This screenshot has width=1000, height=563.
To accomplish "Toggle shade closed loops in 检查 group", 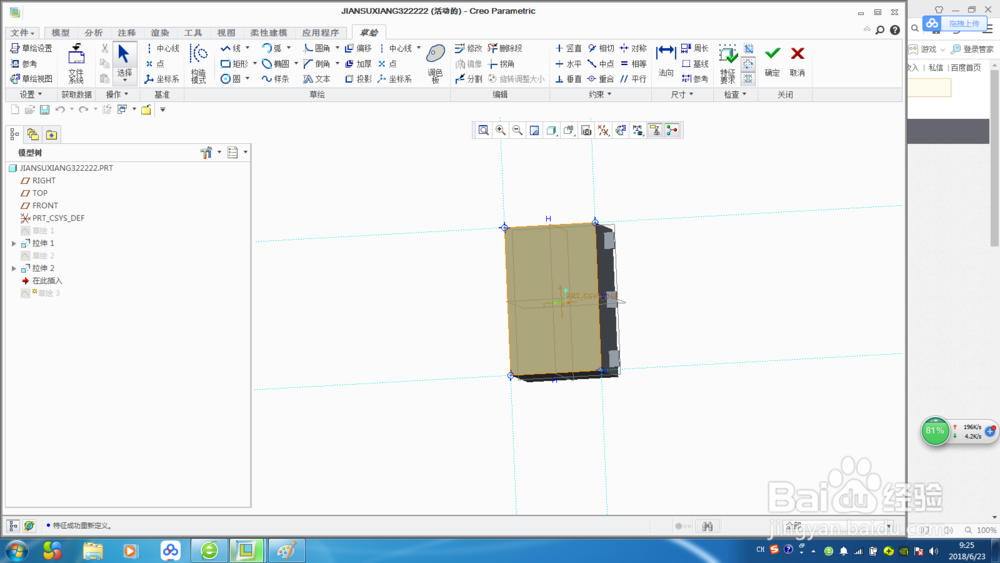I will pyautogui.click(x=749, y=78).
